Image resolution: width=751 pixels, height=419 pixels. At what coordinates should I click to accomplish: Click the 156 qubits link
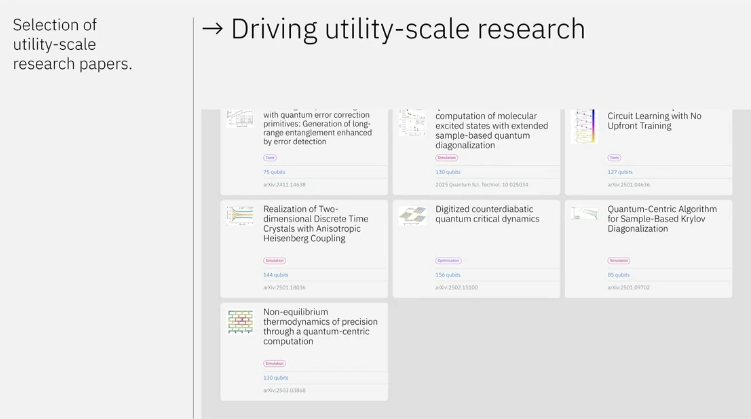(447, 274)
